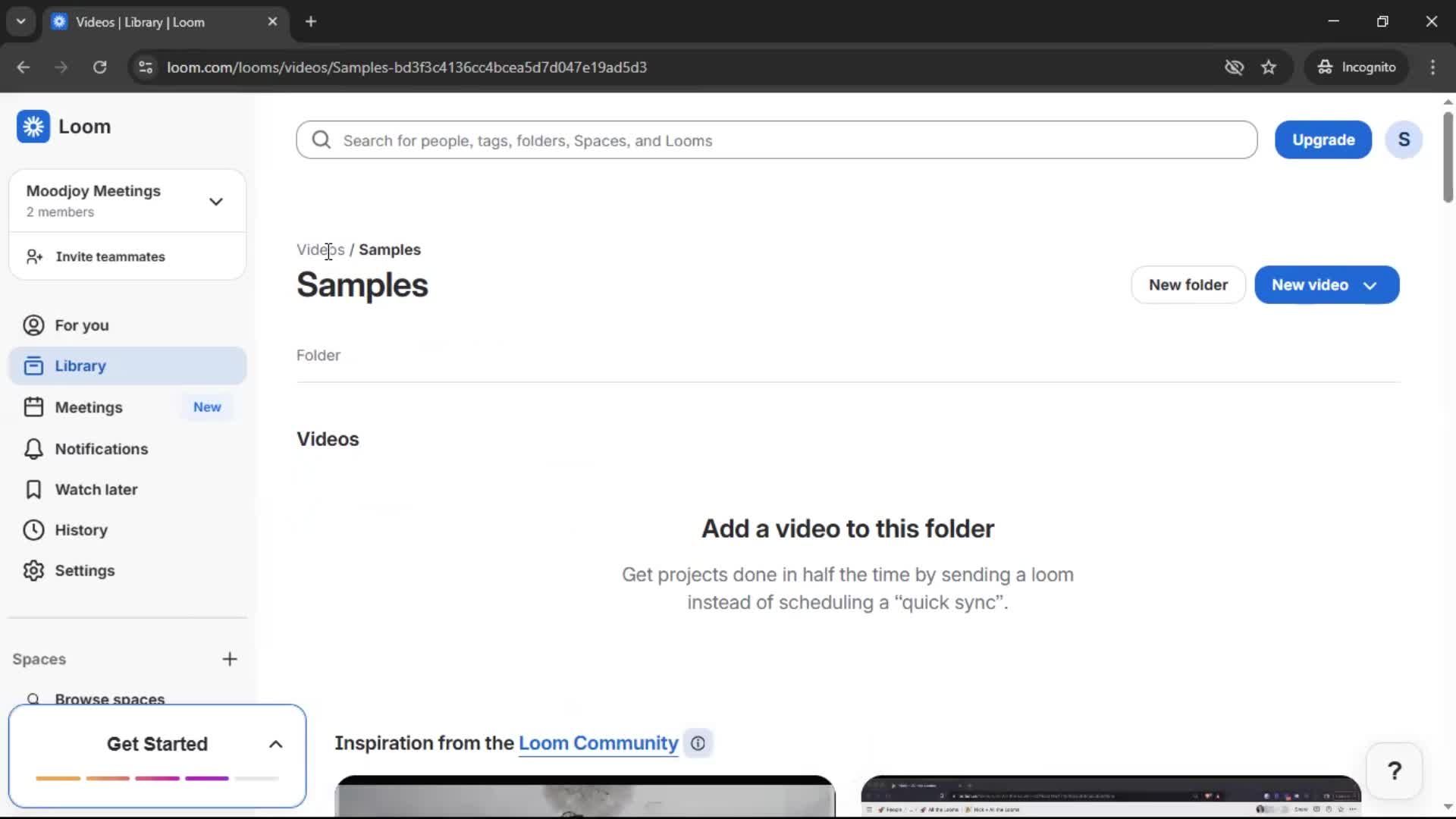The height and width of the screenshot is (819, 1456).
Task: Open Loom Settings
Action: [86, 571]
